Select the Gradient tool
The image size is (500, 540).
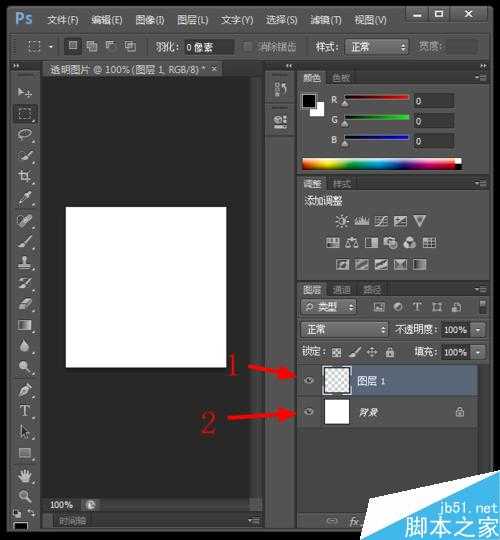pos(24,325)
